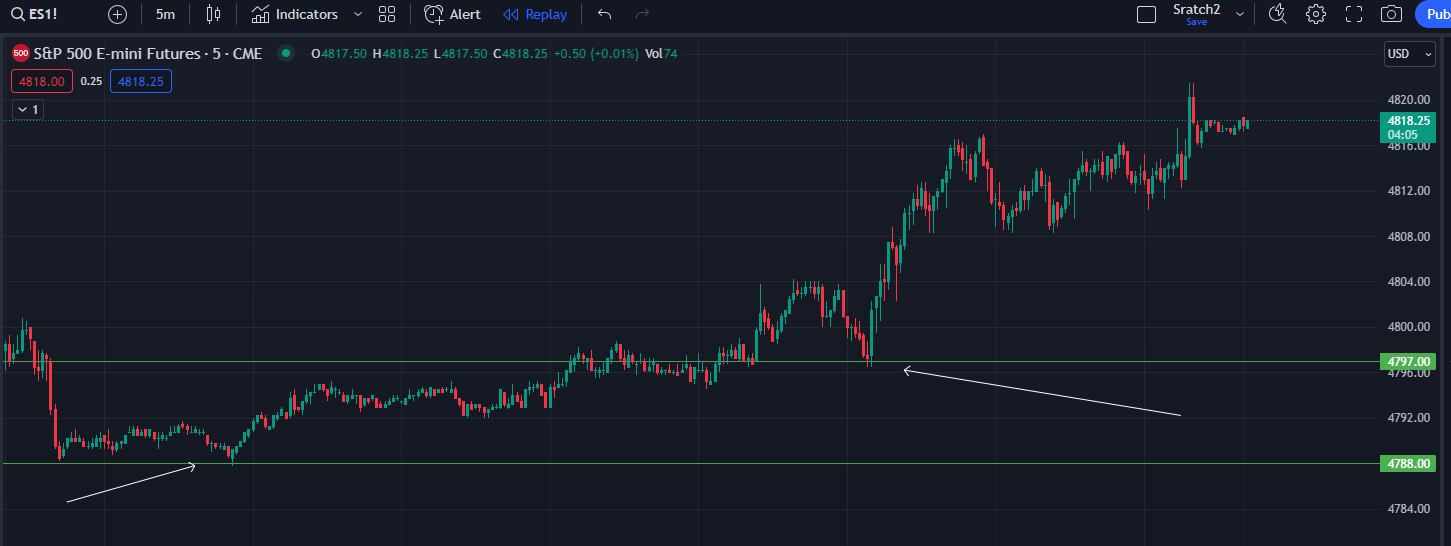
Task: Click the 4792.00 price axis label
Action: click(1408, 418)
